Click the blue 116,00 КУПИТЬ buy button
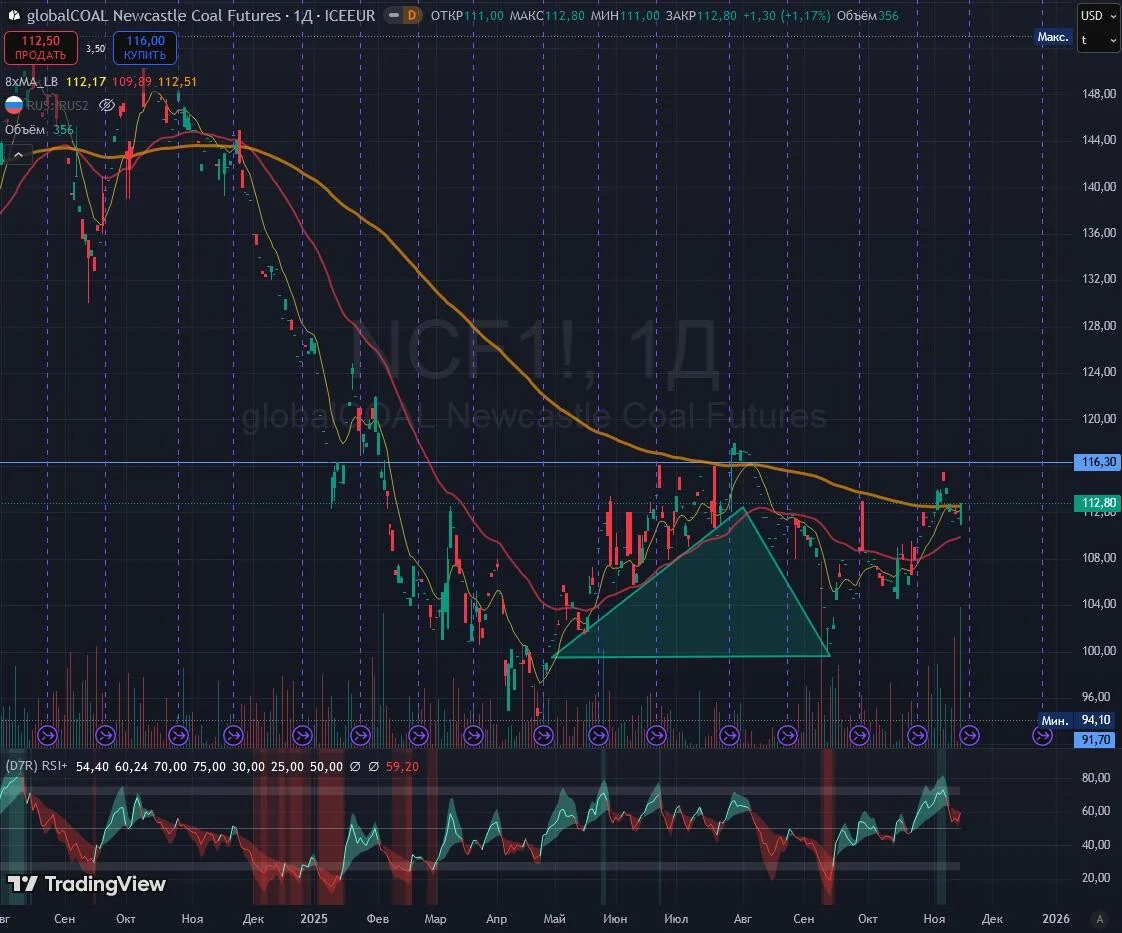 tap(145, 48)
